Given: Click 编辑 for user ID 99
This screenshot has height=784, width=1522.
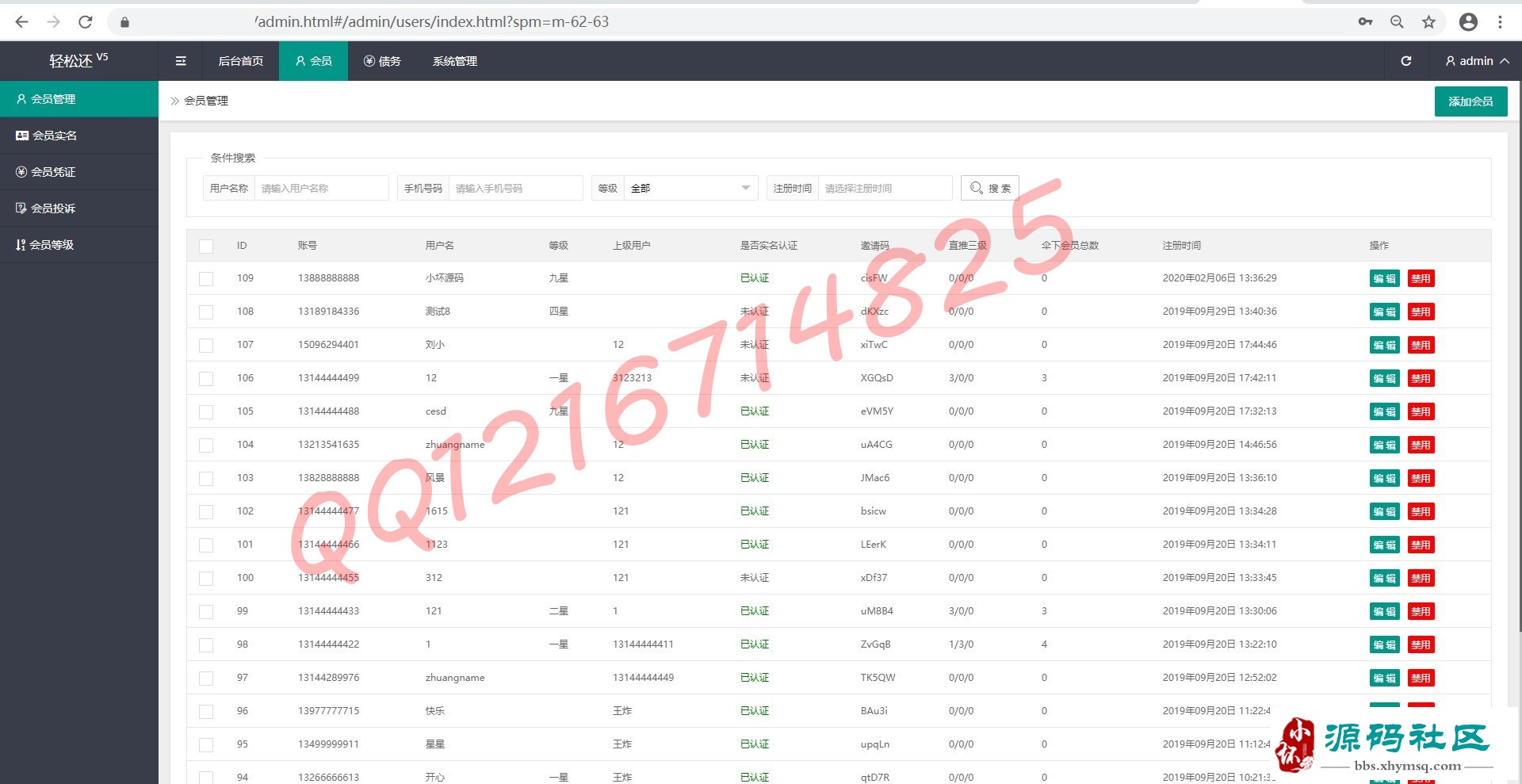Looking at the screenshot, I should click(1384, 611).
